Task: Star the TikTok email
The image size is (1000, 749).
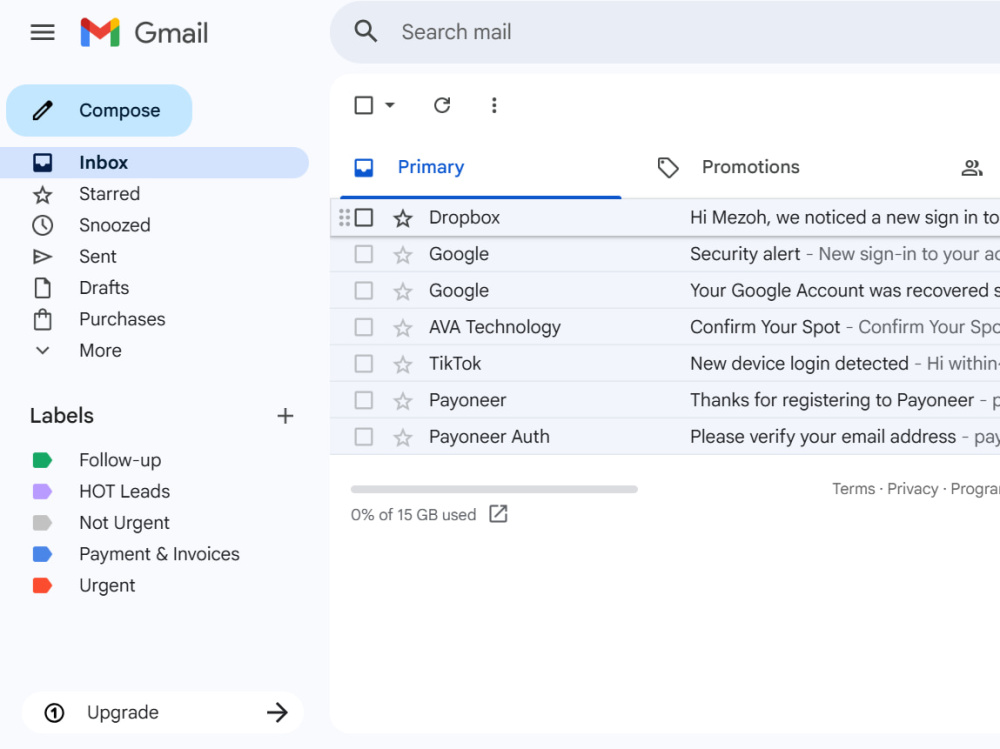Action: [402, 364]
